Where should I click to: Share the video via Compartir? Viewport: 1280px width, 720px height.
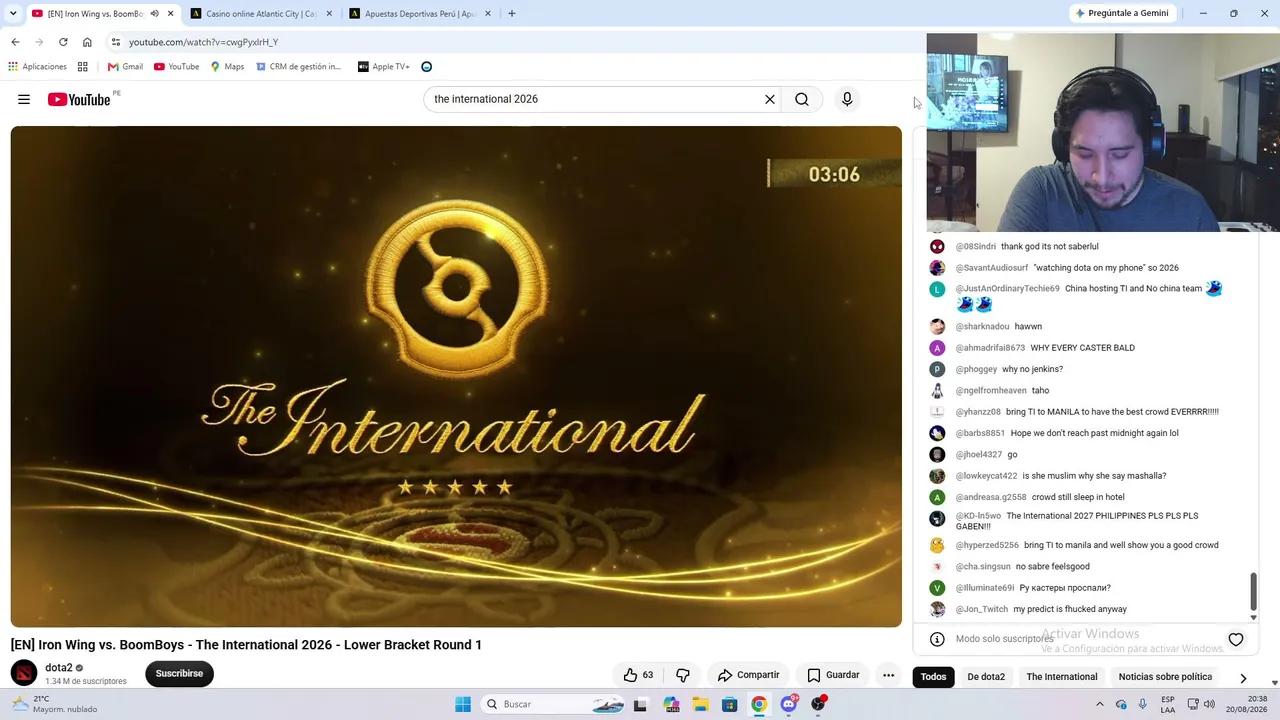coord(748,675)
